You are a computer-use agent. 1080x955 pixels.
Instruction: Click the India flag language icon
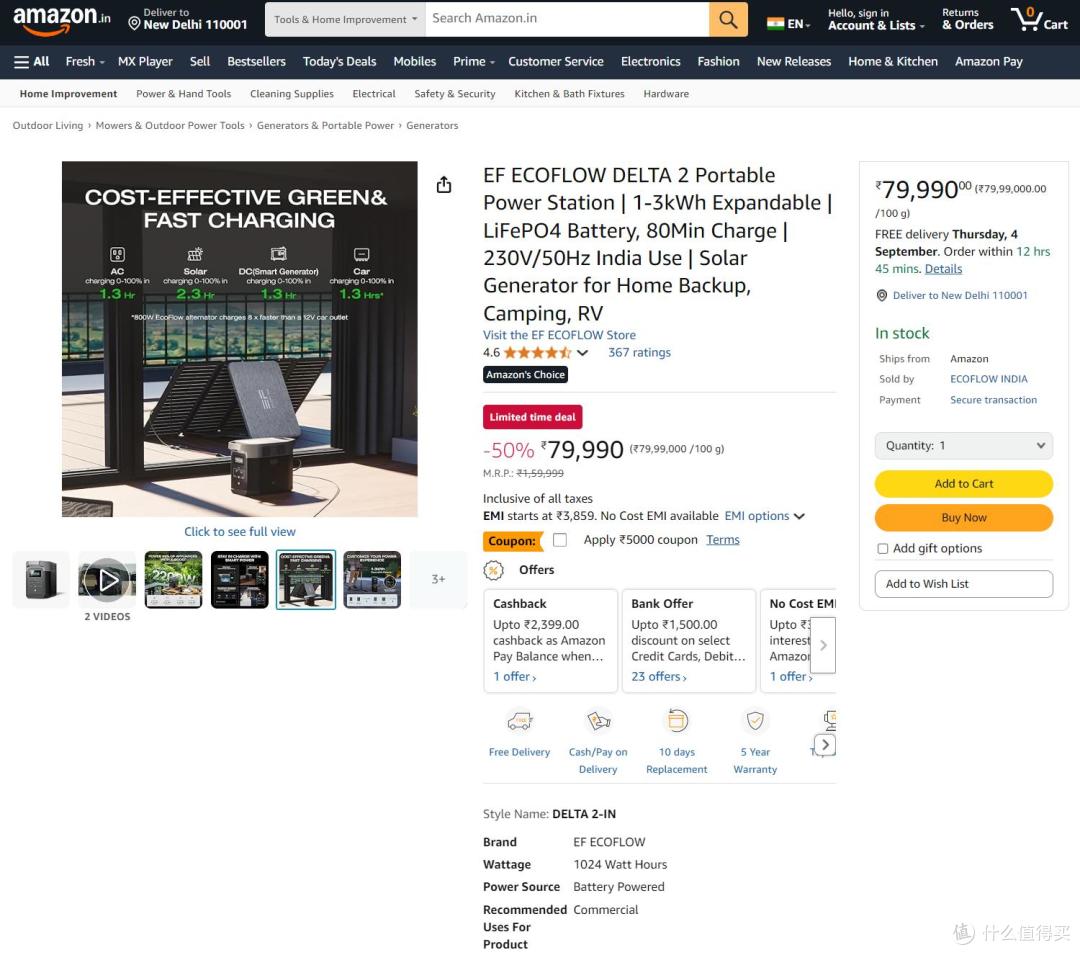coord(775,24)
